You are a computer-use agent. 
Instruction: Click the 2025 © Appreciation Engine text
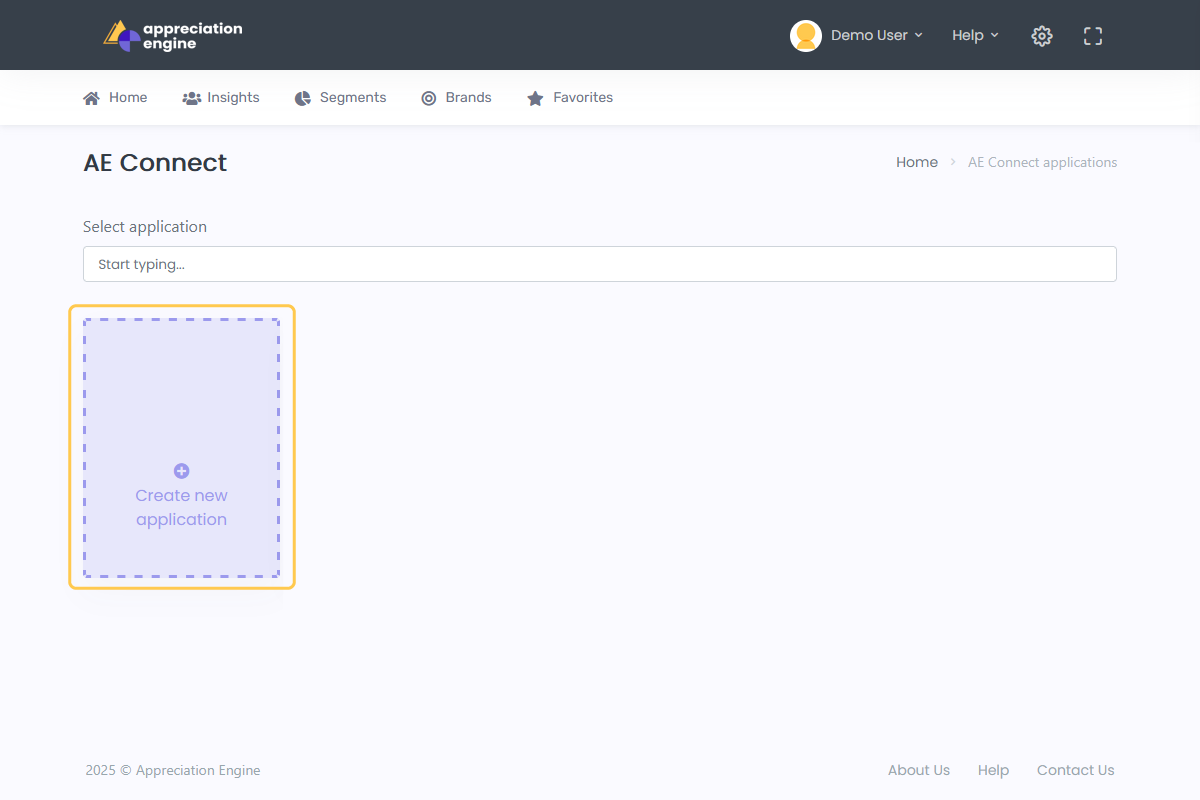point(173,770)
